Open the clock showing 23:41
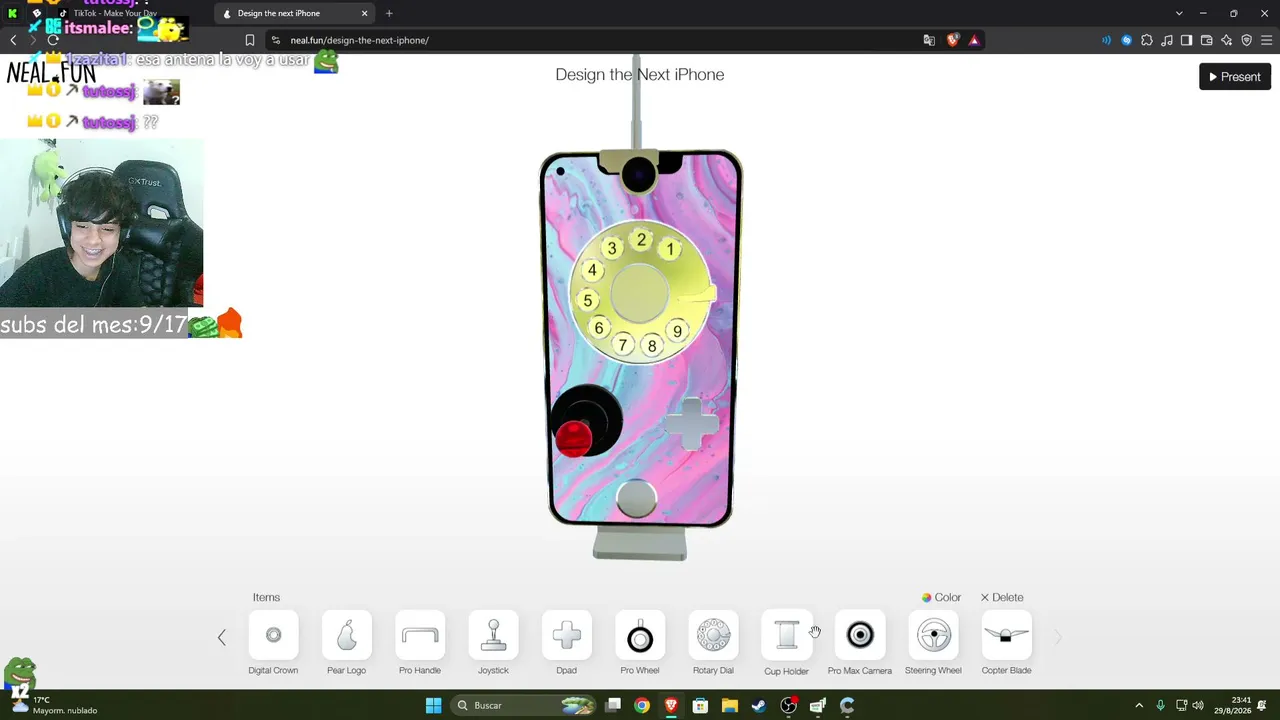Viewport: 1280px width, 720px height. pos(1241,705)
